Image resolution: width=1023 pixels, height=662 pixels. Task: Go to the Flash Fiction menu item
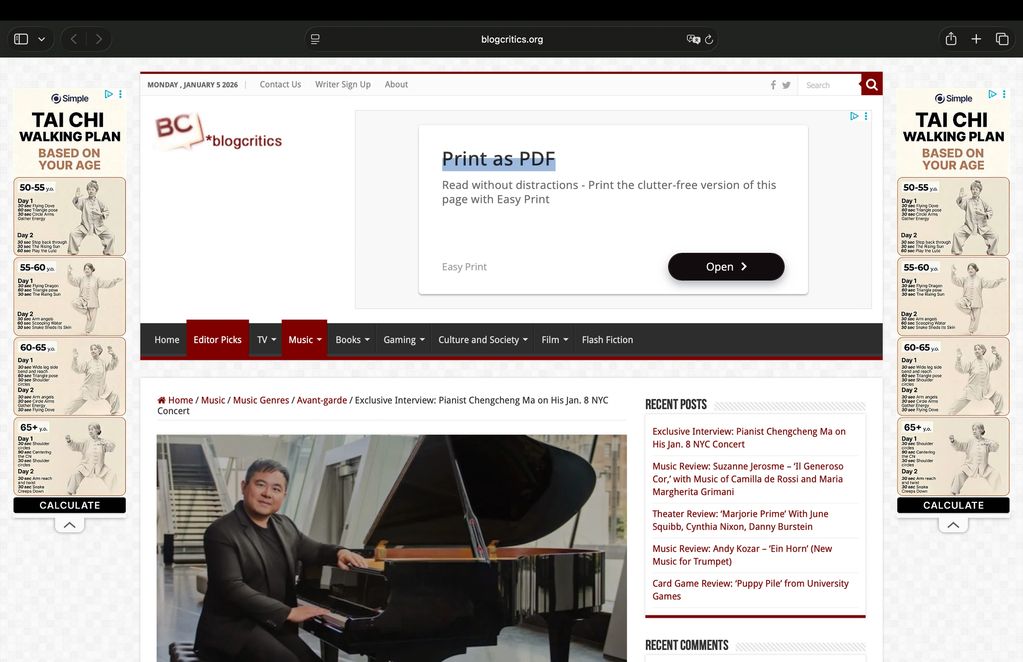coord(607,340)
